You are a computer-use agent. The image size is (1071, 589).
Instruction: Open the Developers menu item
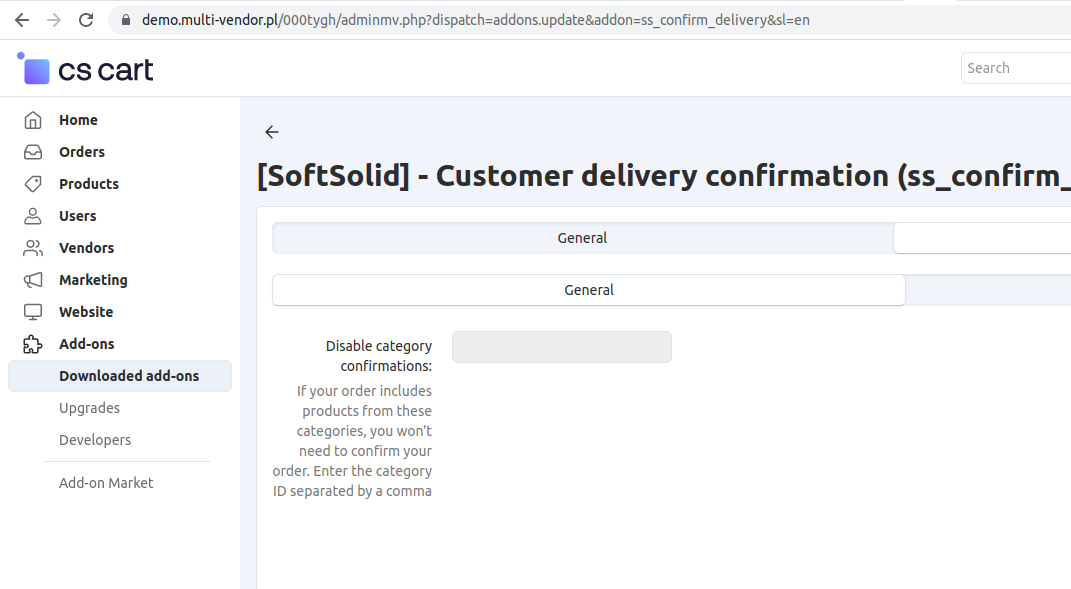[95, 440]
